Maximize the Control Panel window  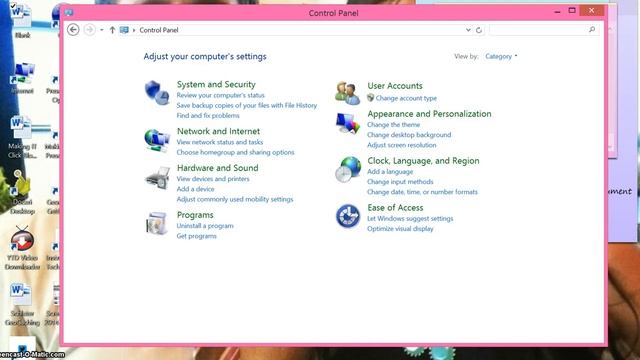(x=572, y=11)
